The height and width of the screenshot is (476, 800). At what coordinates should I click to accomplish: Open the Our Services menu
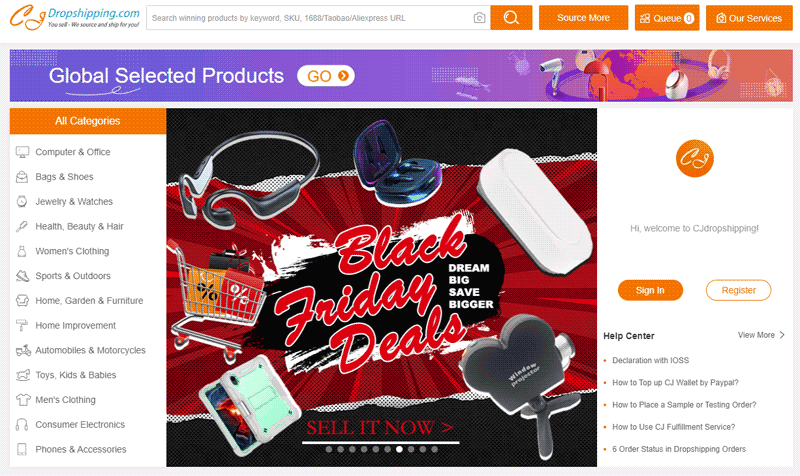click(x=749, y=18)
